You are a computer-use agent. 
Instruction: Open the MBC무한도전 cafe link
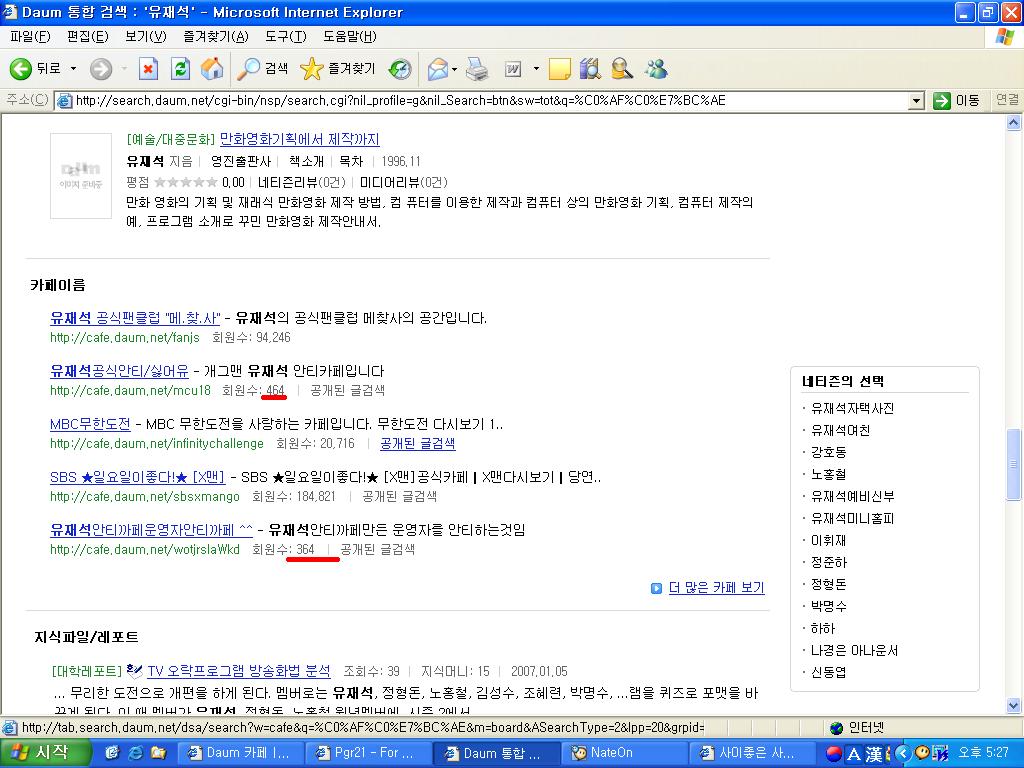click(x=90, y=424)
